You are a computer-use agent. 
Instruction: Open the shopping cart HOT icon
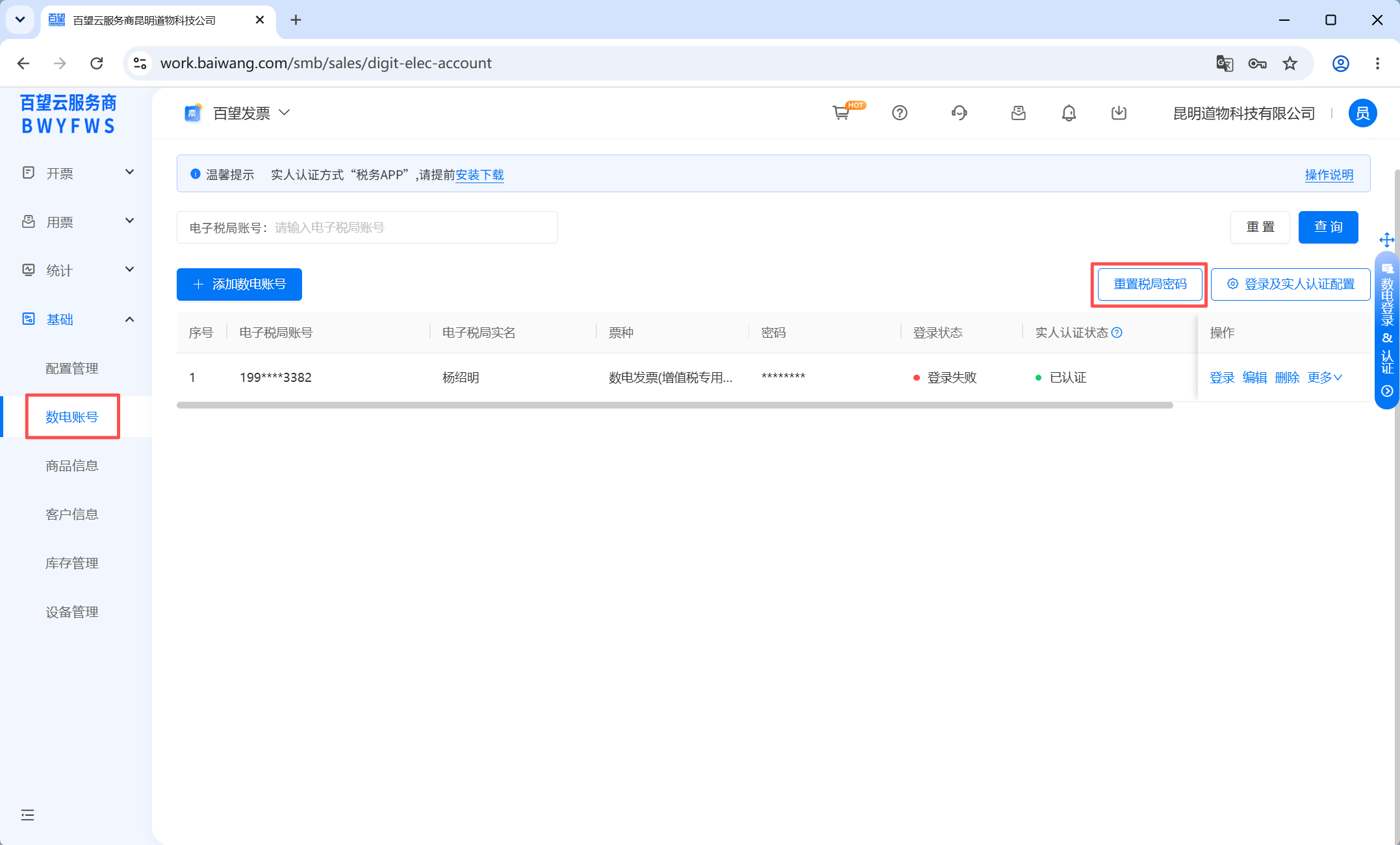click(842, 113)
